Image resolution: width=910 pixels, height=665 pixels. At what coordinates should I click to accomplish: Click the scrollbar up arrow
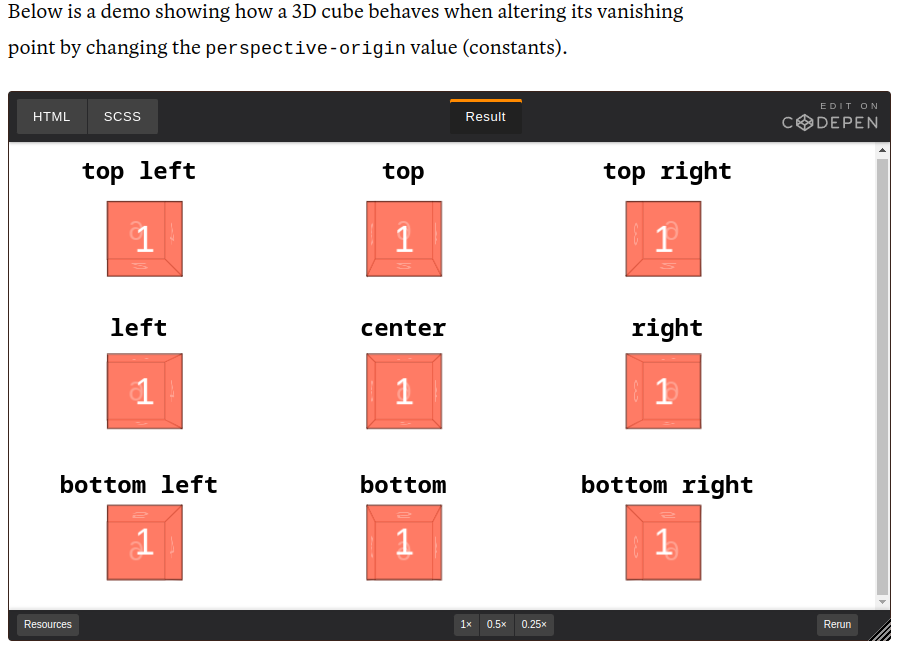coord(882,151)
